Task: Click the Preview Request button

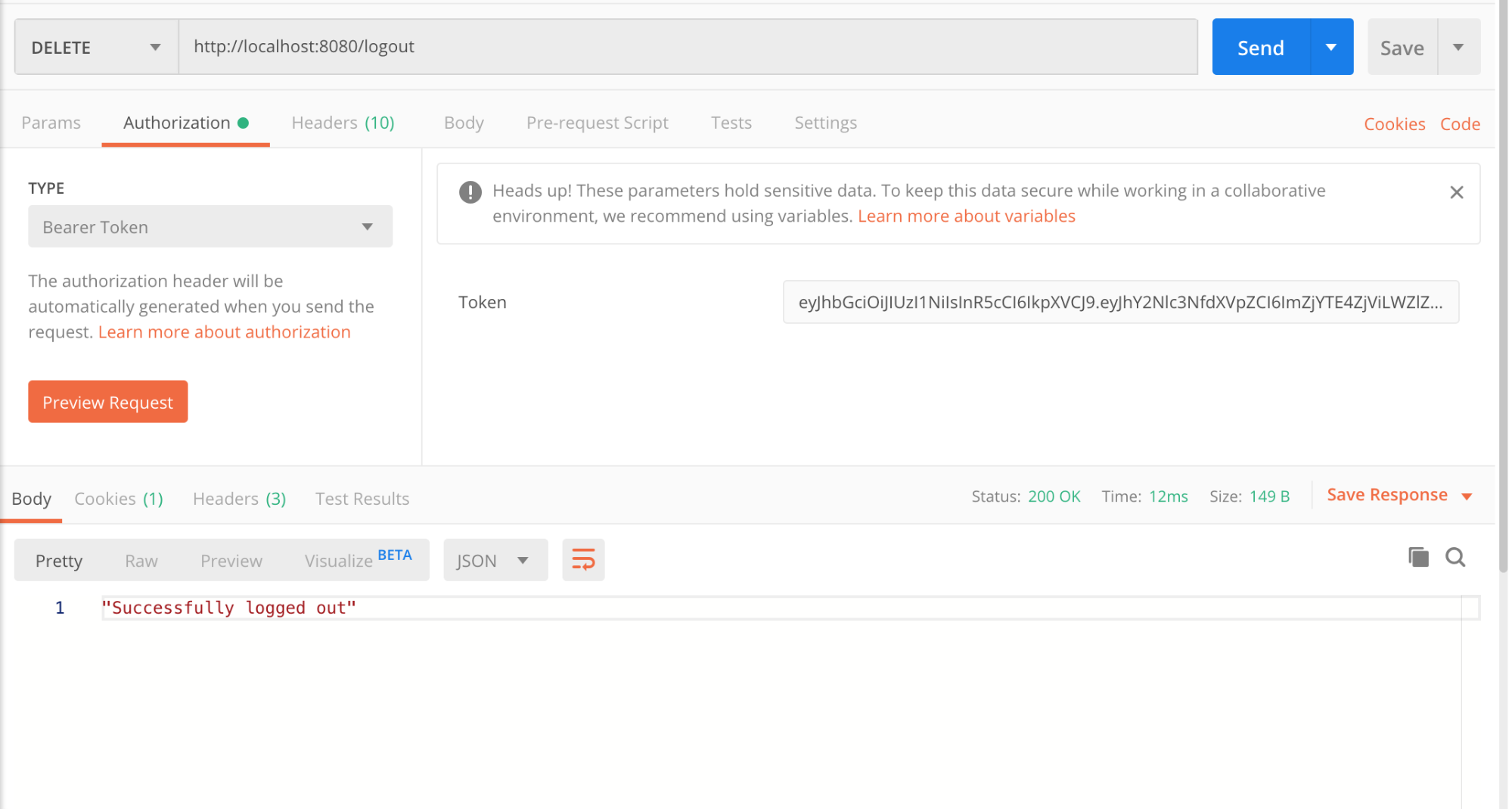Action: point(107,402)
